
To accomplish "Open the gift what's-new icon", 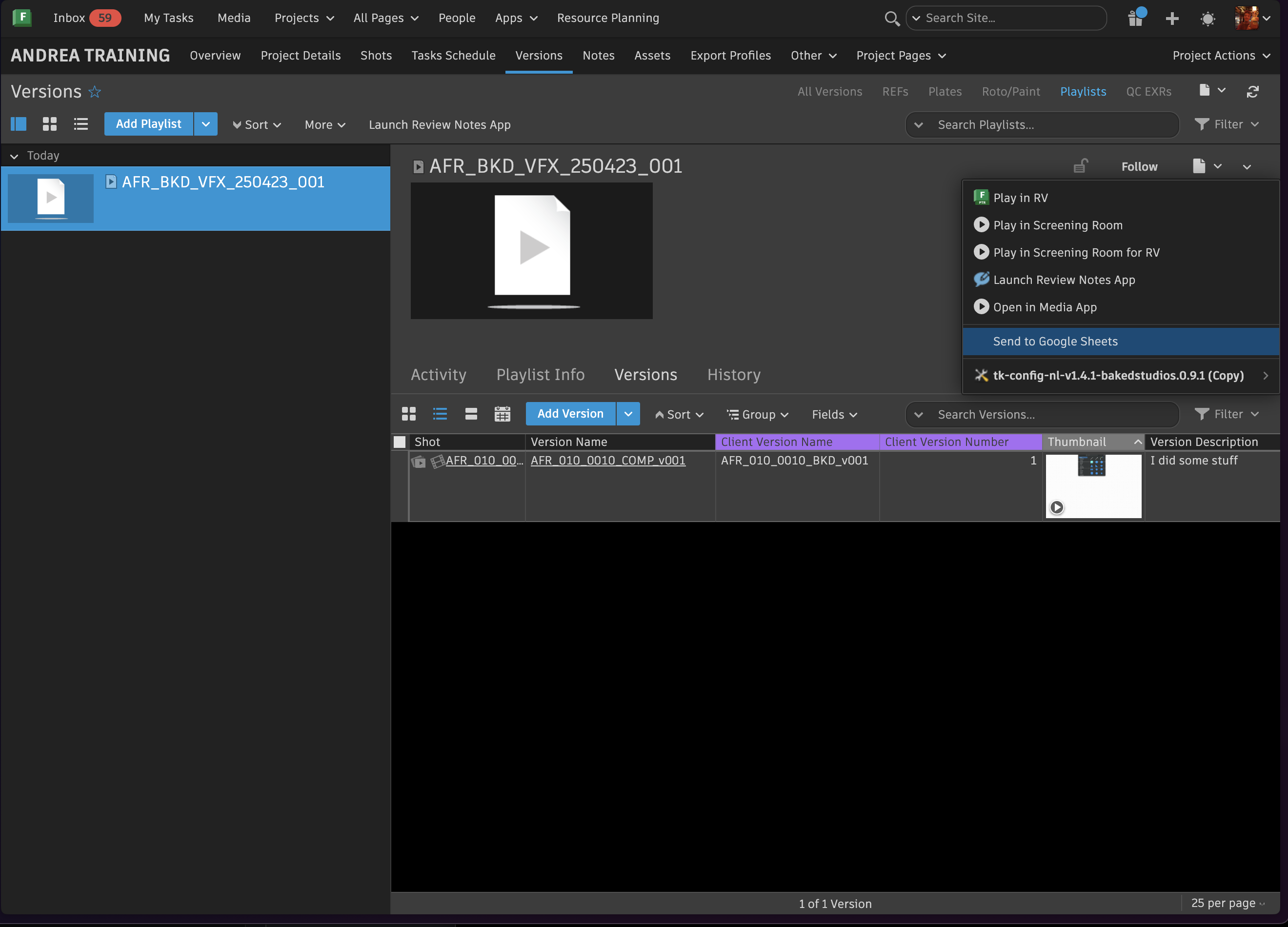I will click(x=1135, y=18).
